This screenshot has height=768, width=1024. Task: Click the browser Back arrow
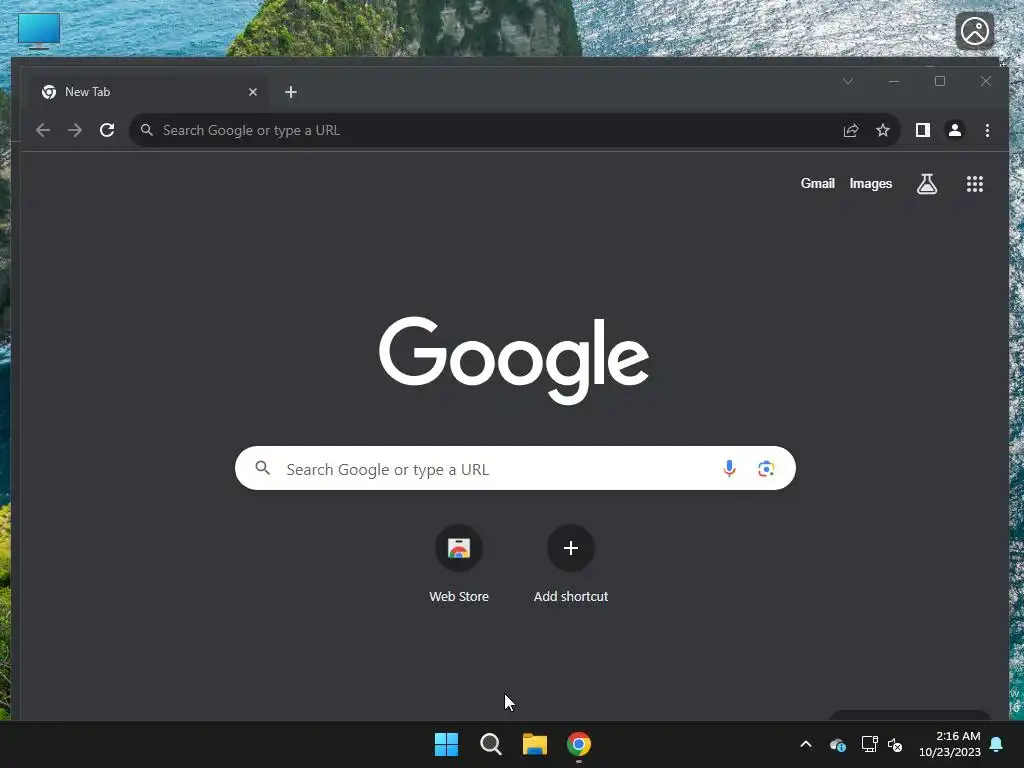(x=43, y=130)
